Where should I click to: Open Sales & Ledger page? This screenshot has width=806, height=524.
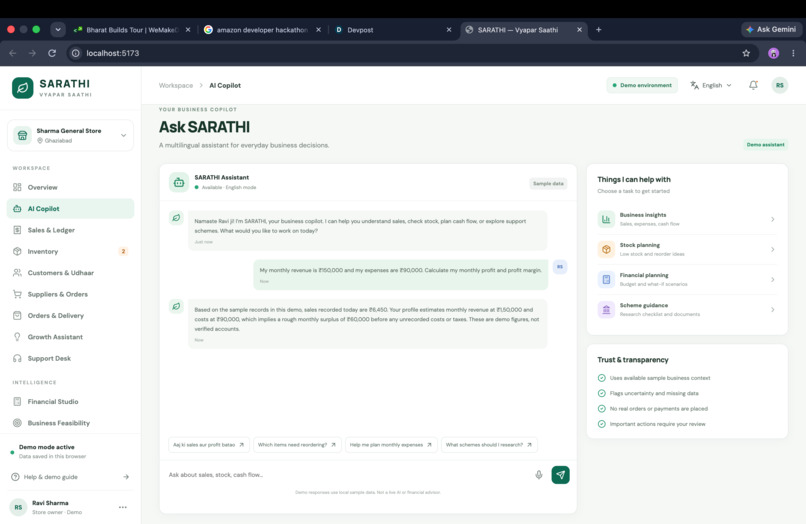pyautogui.click(x=70, y=230)
